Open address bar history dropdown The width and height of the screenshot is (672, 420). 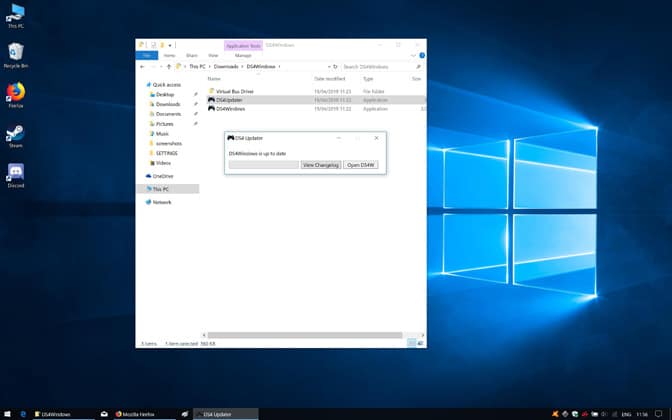(329, 67)
